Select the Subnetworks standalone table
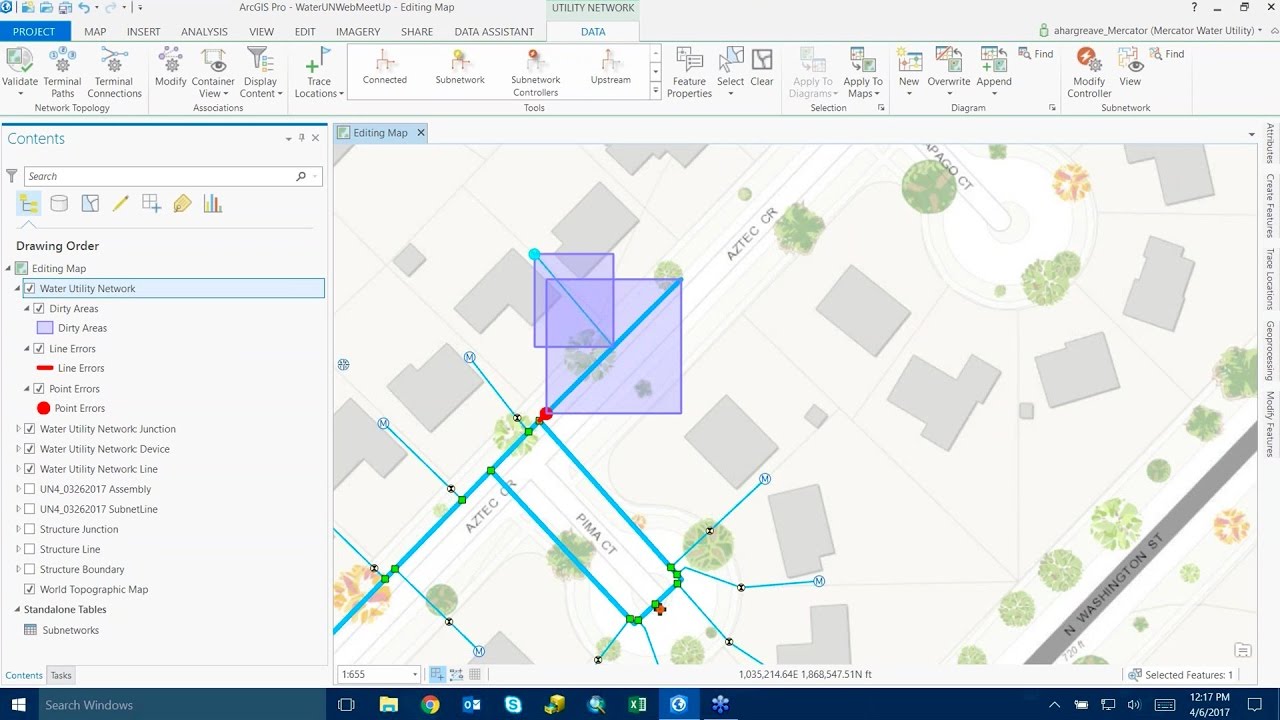Image resolution: width=1280 pixels, height=720 pixels. (x=70, y=630)
